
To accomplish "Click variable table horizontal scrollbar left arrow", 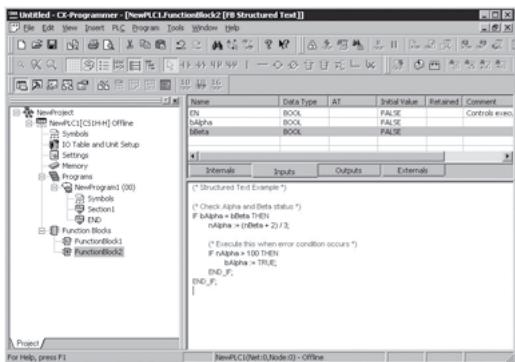I will coord(193,156).
